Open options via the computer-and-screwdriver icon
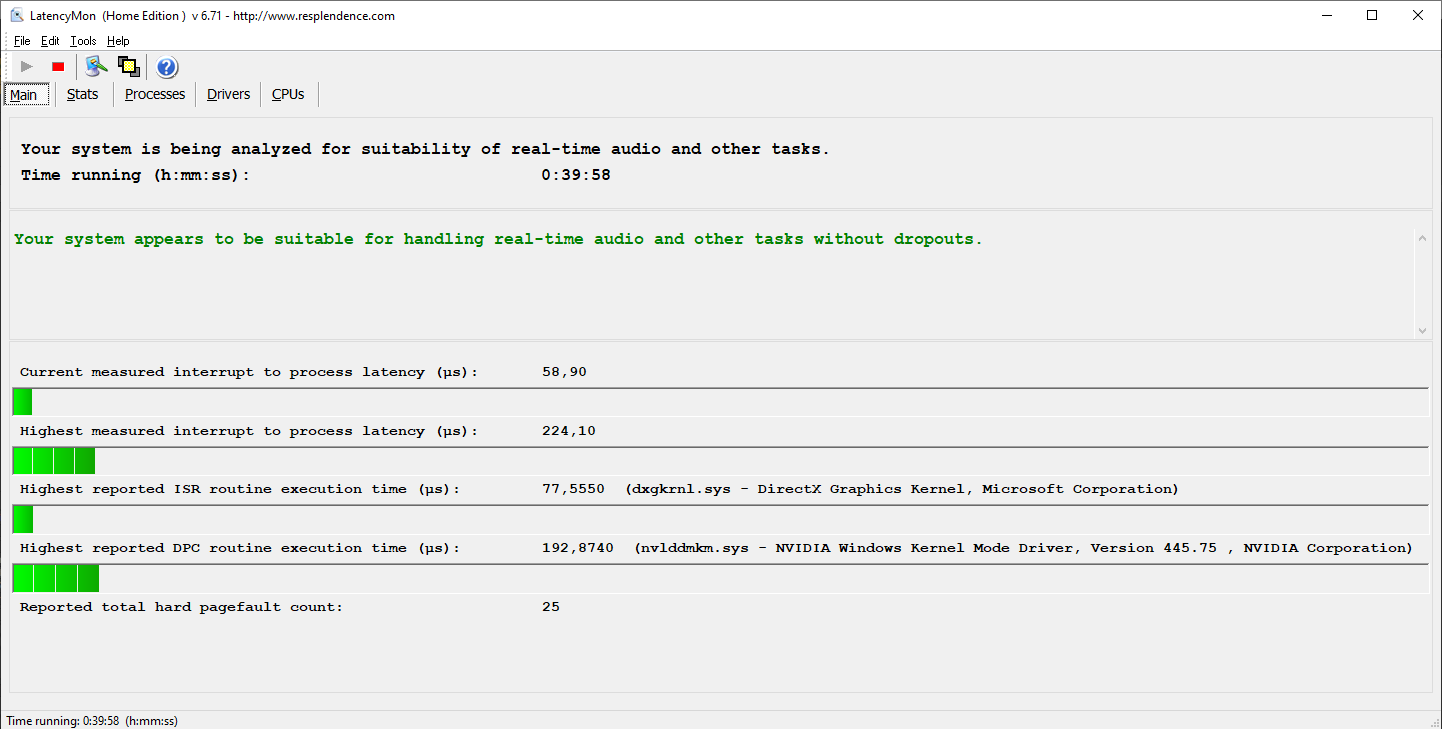Image resolution: width=1442 pixels, height=729 pixels. 95,66
